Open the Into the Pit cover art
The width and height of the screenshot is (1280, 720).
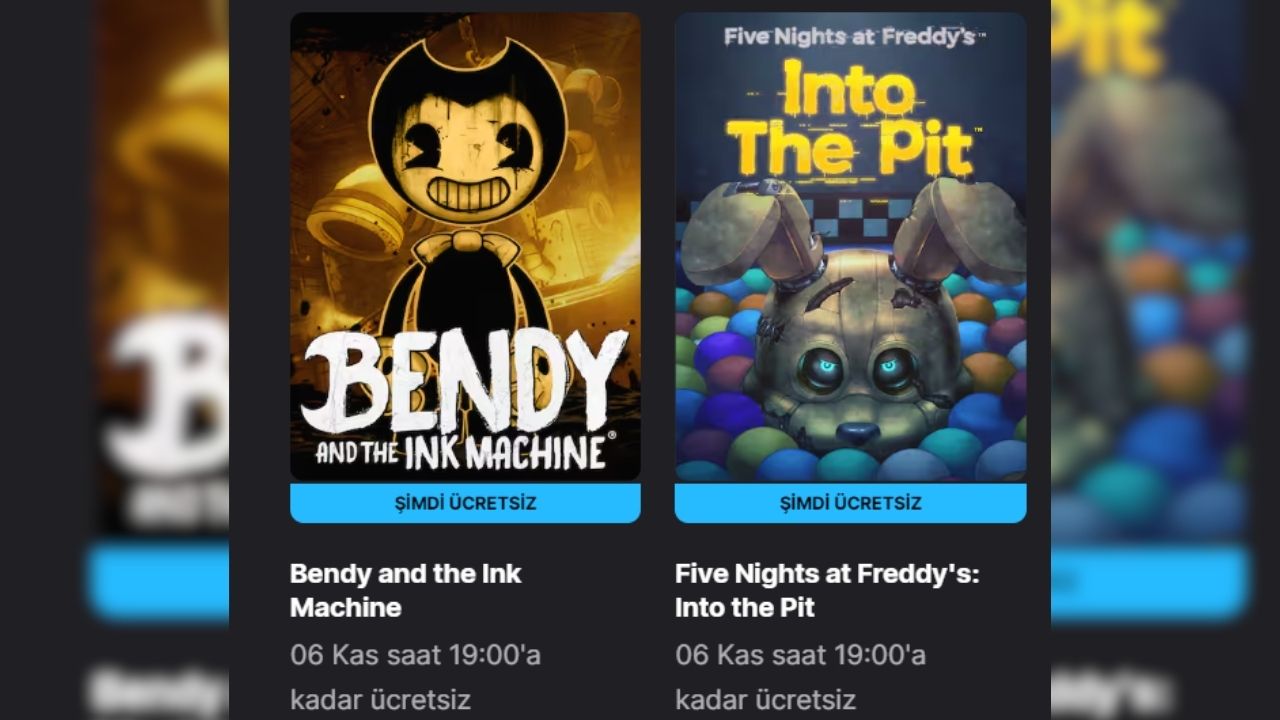tap(850, 247)
